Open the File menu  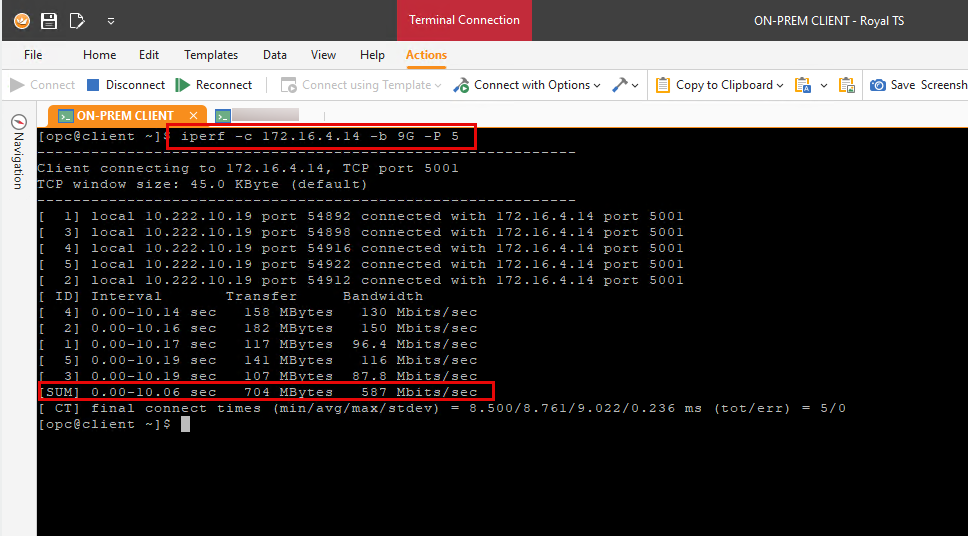33,55
